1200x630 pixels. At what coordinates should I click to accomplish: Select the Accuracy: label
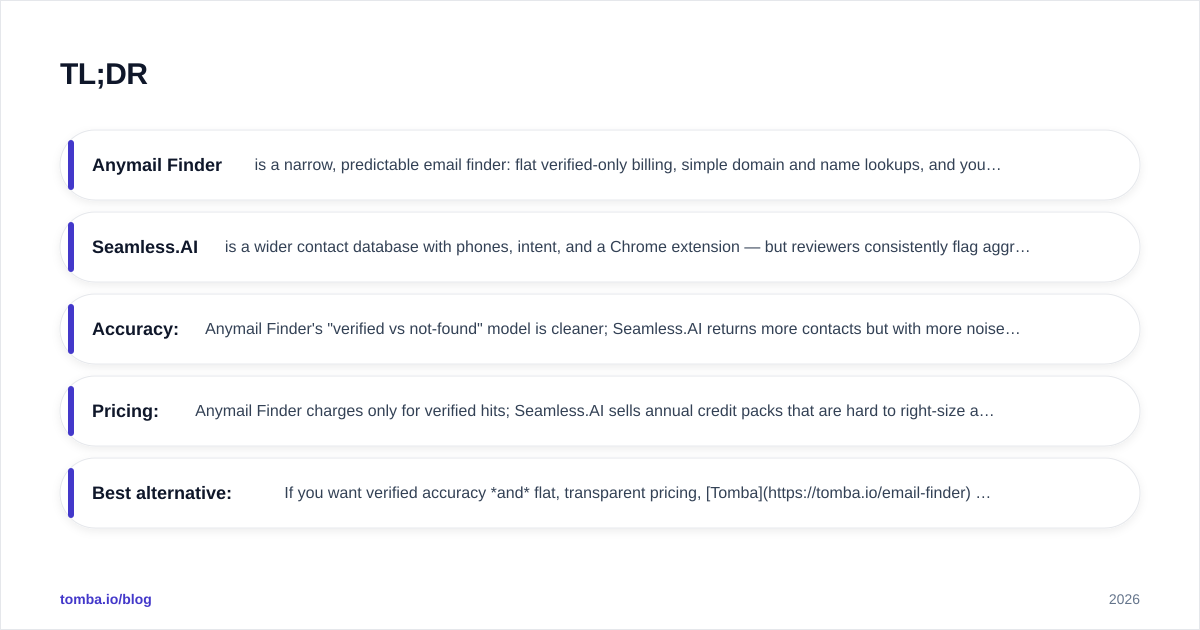[135, 329]
